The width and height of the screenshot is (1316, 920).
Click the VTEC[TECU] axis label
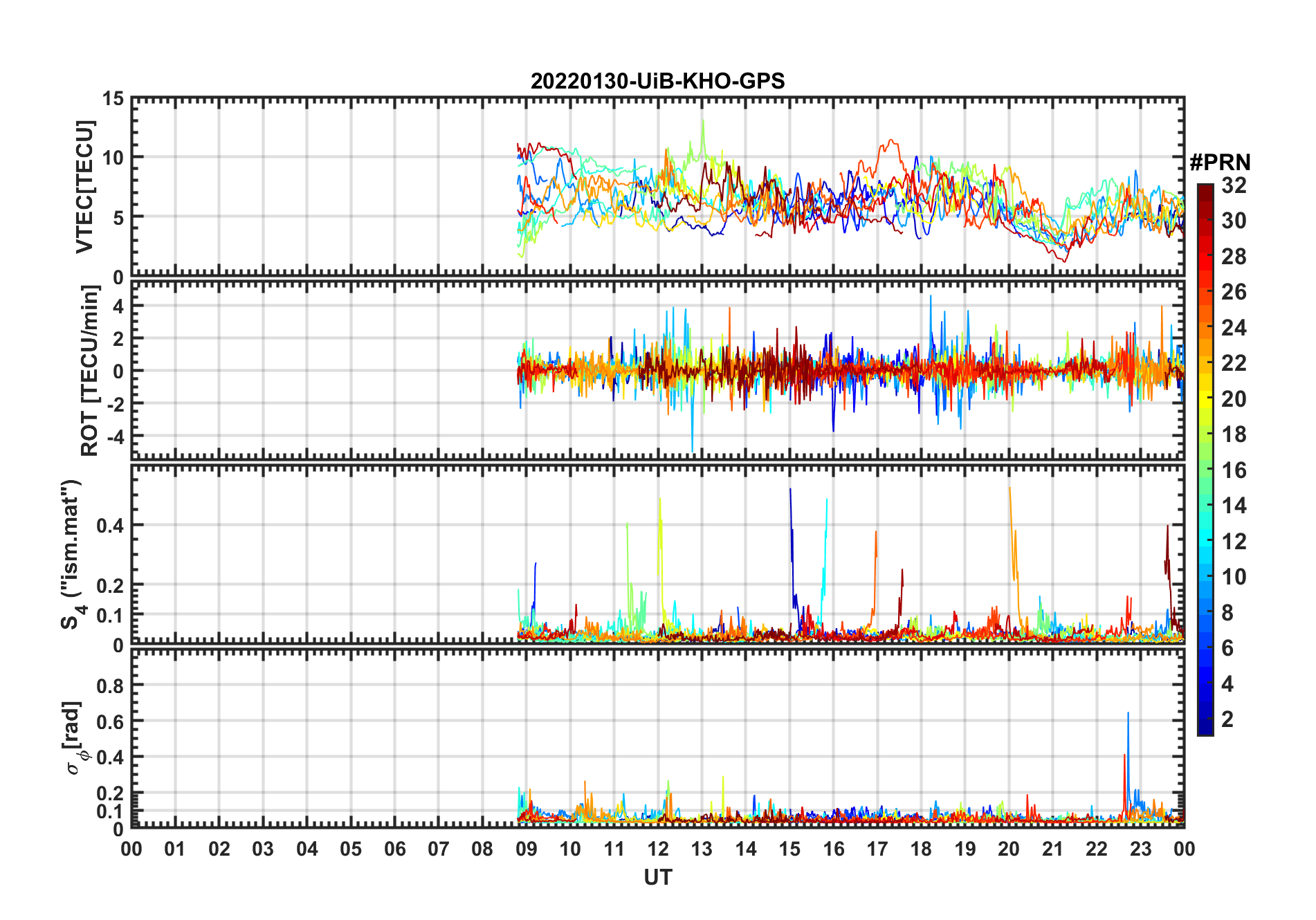[x=84, y=187]
